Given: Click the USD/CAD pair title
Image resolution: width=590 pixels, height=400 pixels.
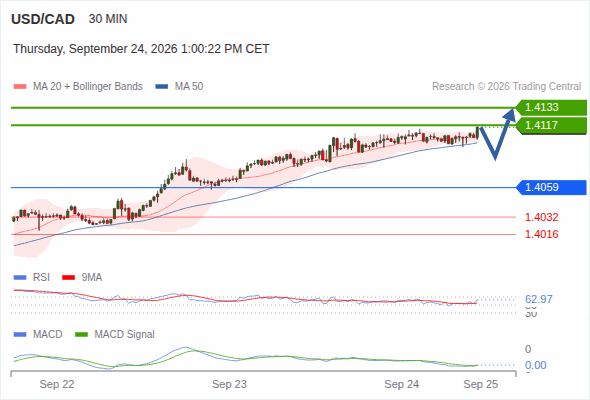Looking at the screenshot, I should (x=43, y=19).
